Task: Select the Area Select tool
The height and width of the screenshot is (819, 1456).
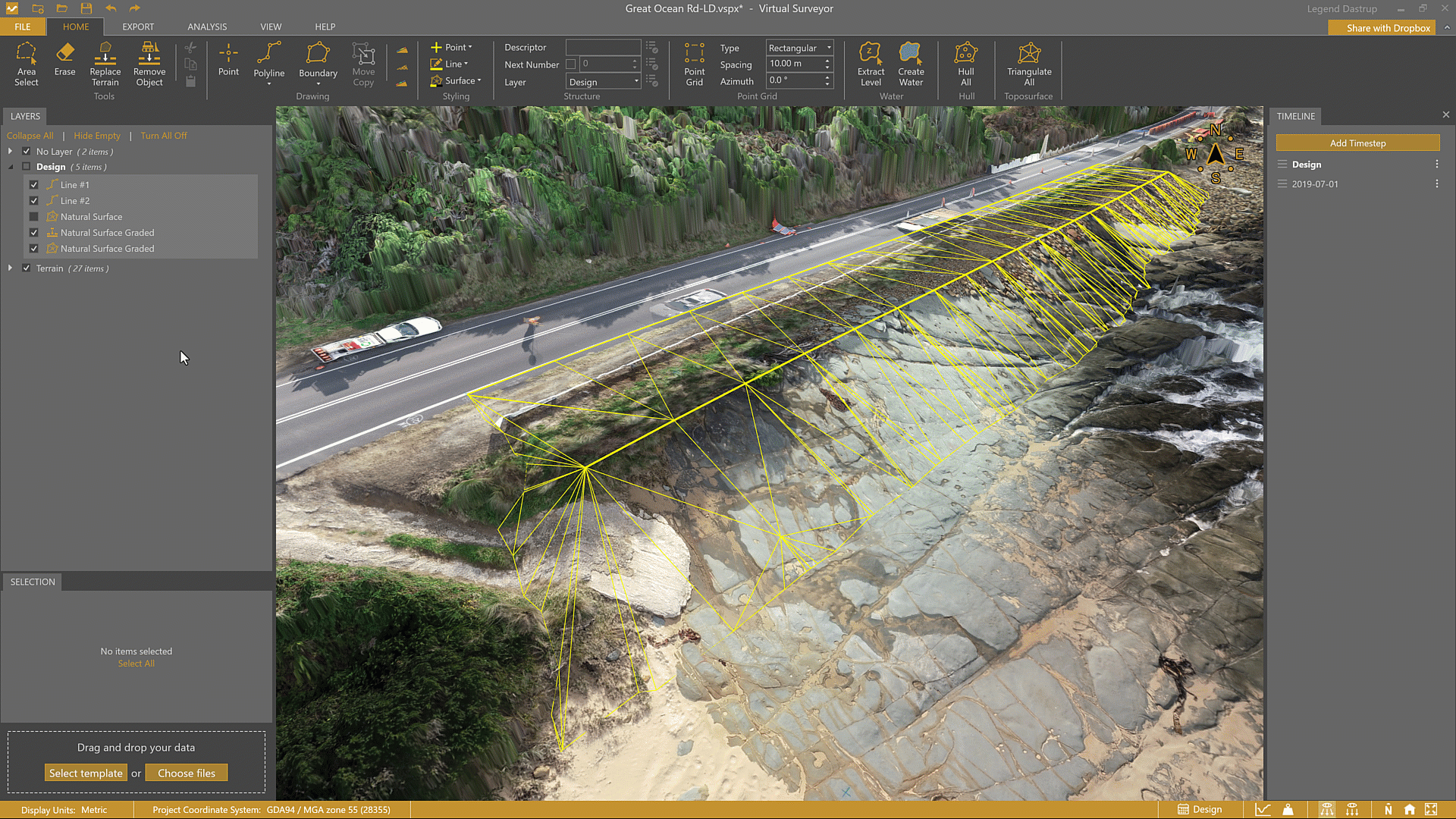Action: [x=26, y=64]
